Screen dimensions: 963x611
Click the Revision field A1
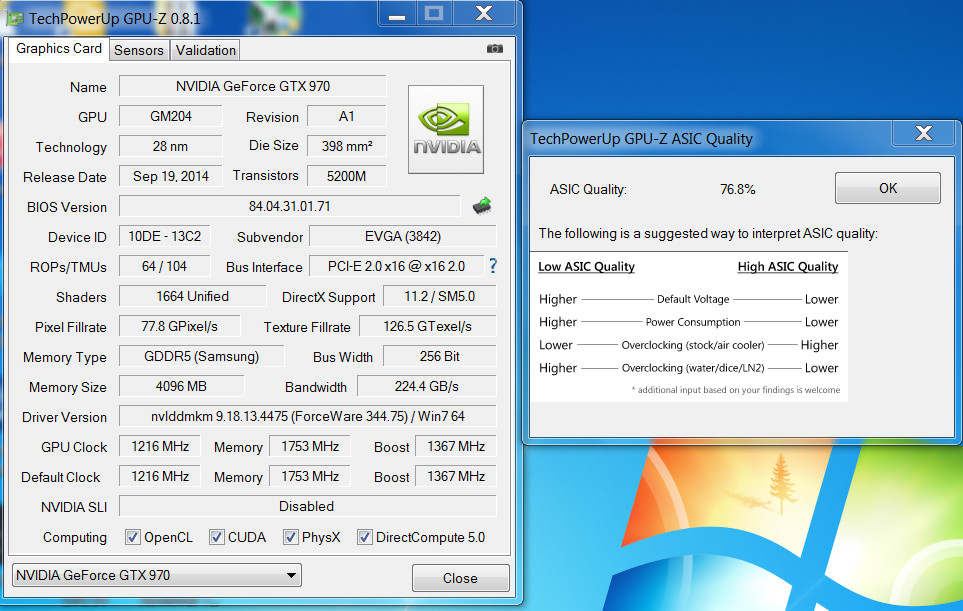point(346,116)
